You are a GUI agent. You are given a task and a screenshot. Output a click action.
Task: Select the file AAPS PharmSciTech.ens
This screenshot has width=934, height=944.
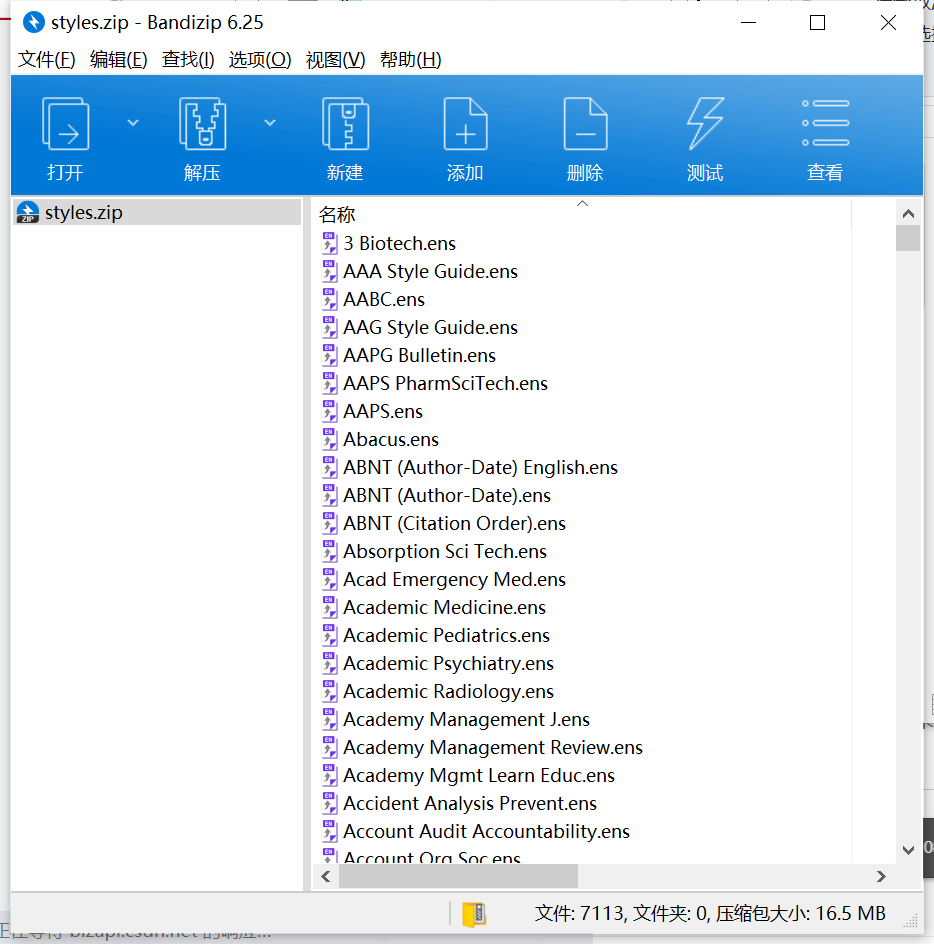click(x=445, y=383)
